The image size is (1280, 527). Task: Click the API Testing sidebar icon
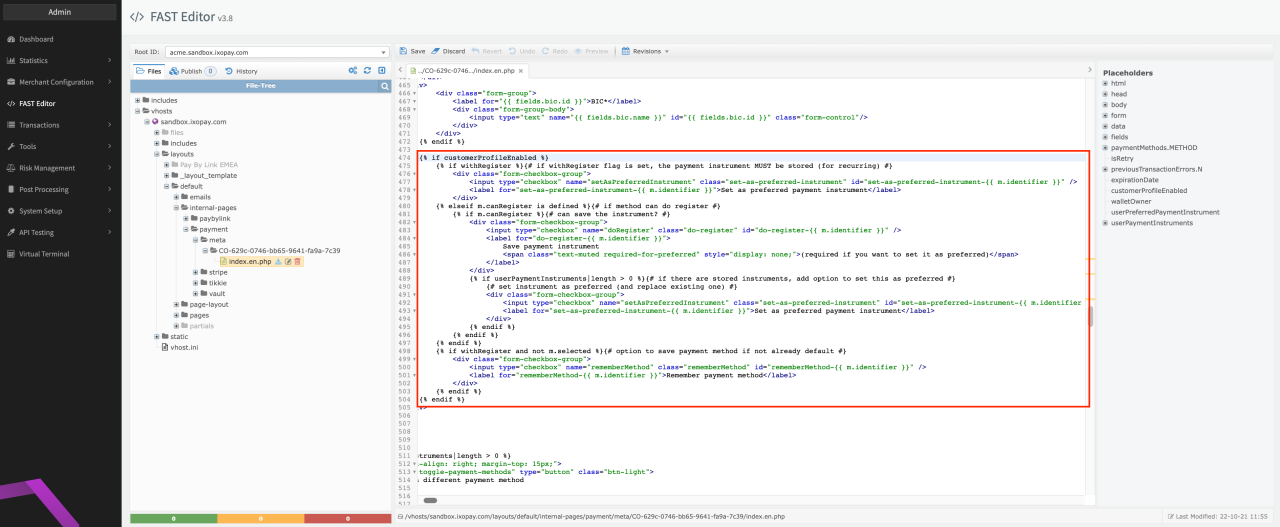(11, 232)
